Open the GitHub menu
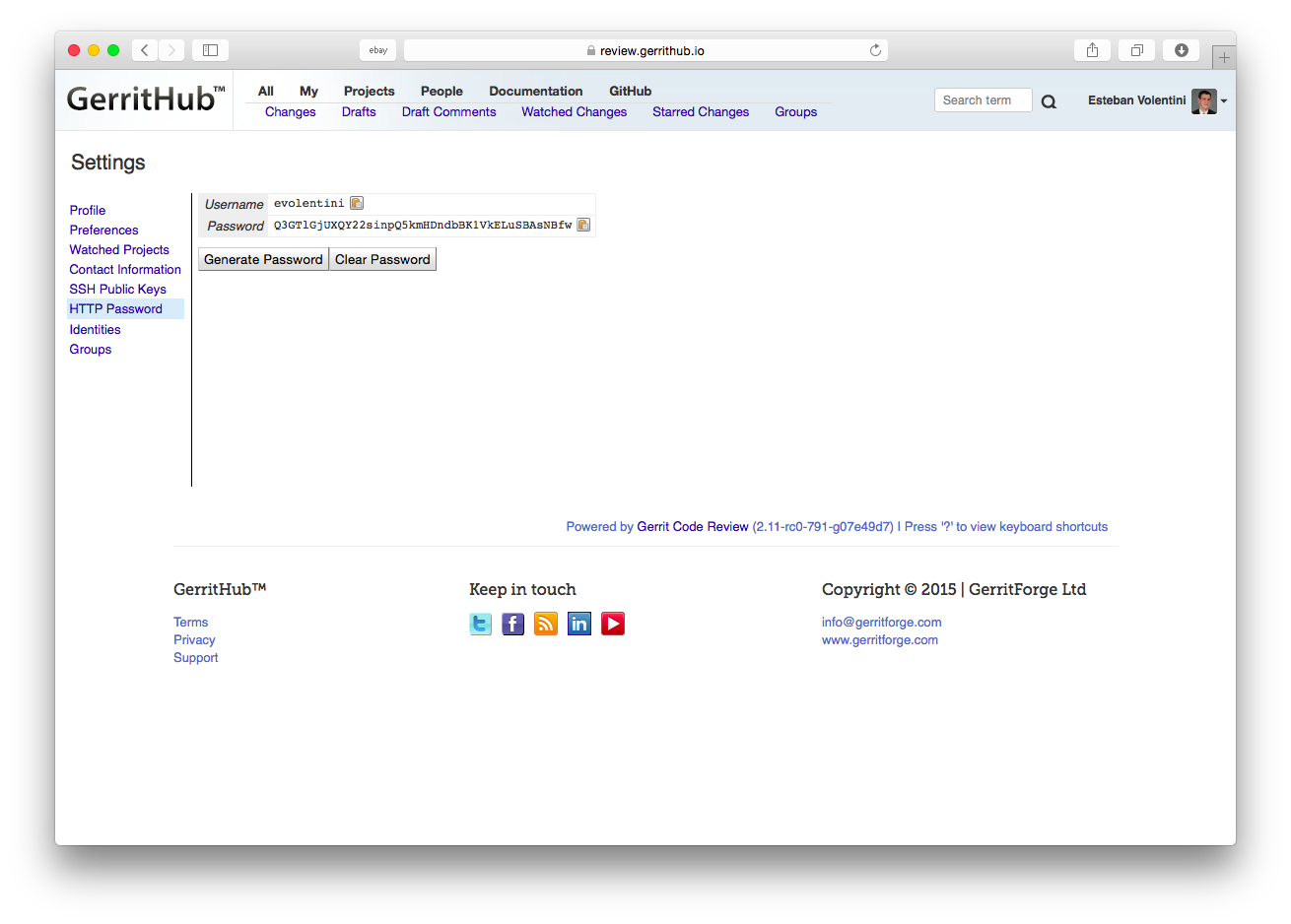1291x924 pixels. (x=630, y=91)
